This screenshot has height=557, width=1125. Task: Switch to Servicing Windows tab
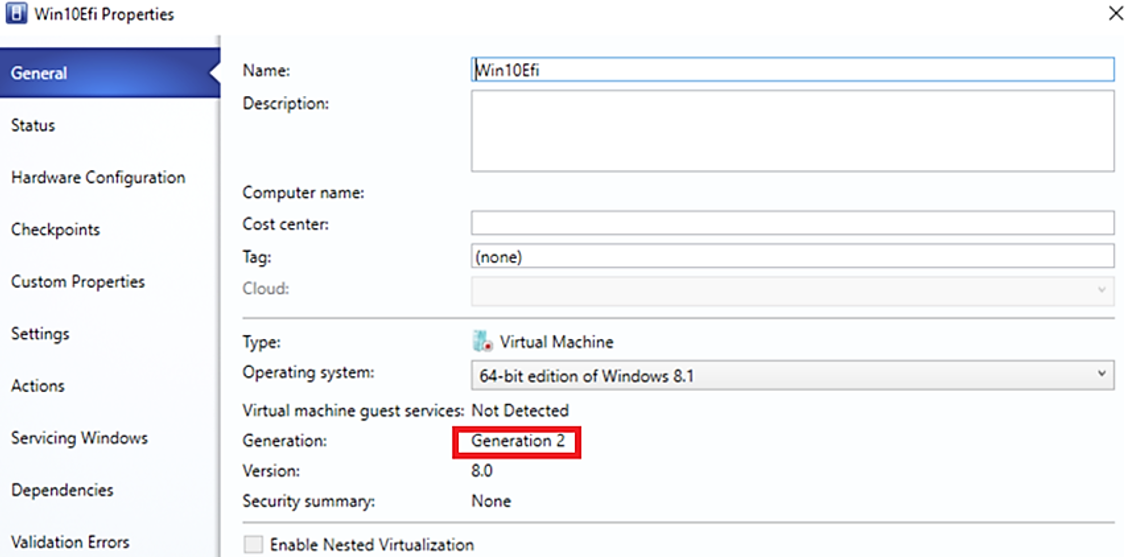coord(79,438)
